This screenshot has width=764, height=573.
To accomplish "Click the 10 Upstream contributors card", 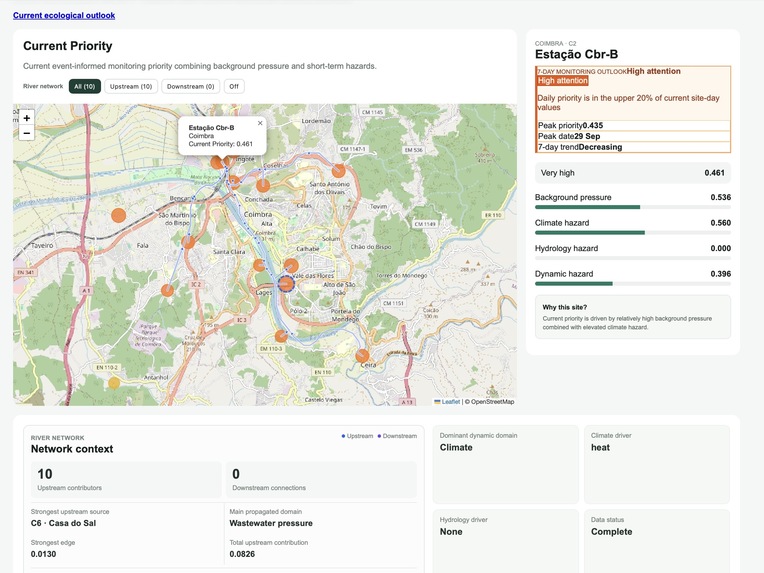I will click(x=126, y=480).
